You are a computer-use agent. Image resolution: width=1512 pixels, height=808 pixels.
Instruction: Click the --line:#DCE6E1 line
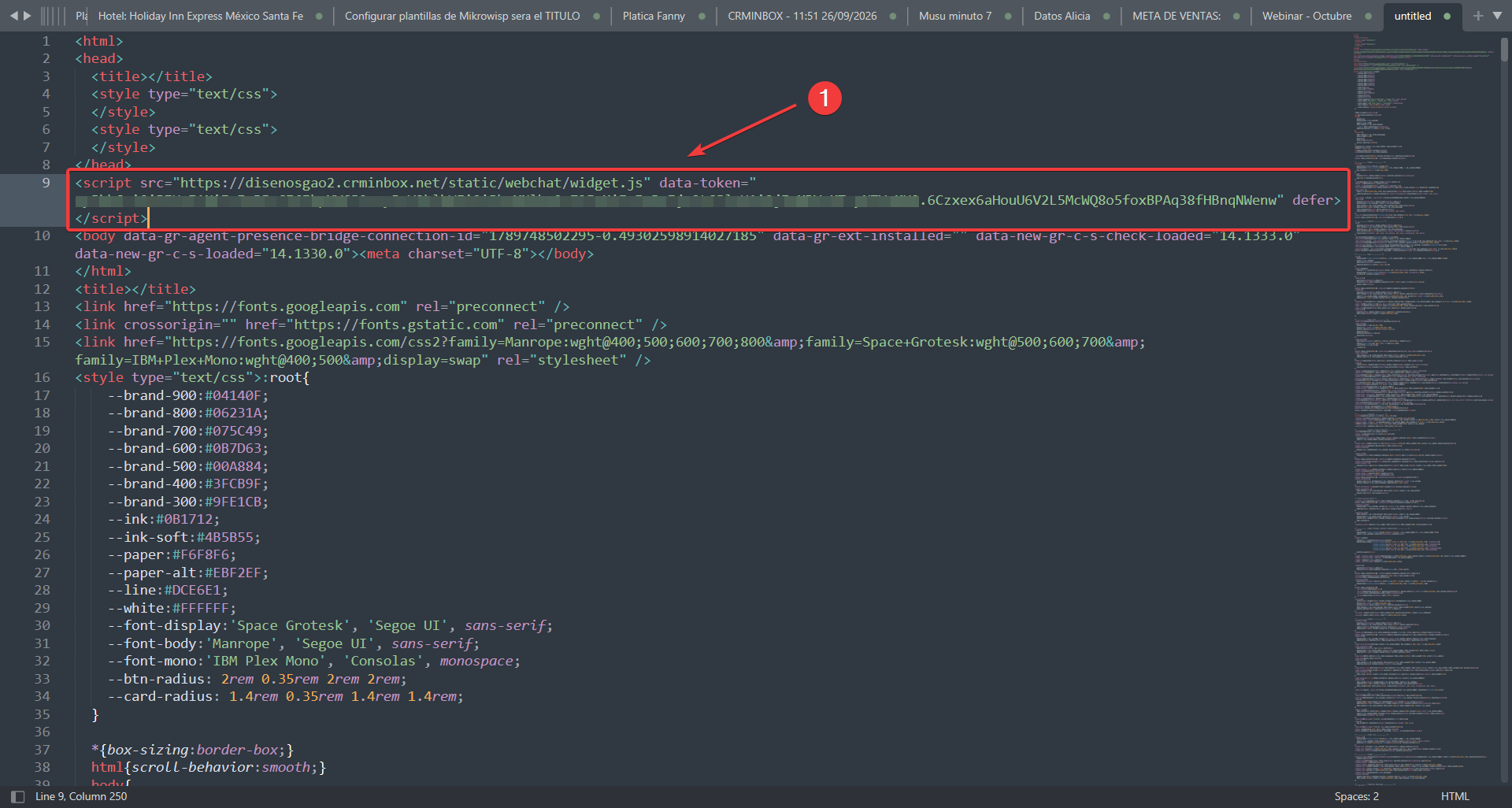tap(168, 590)
